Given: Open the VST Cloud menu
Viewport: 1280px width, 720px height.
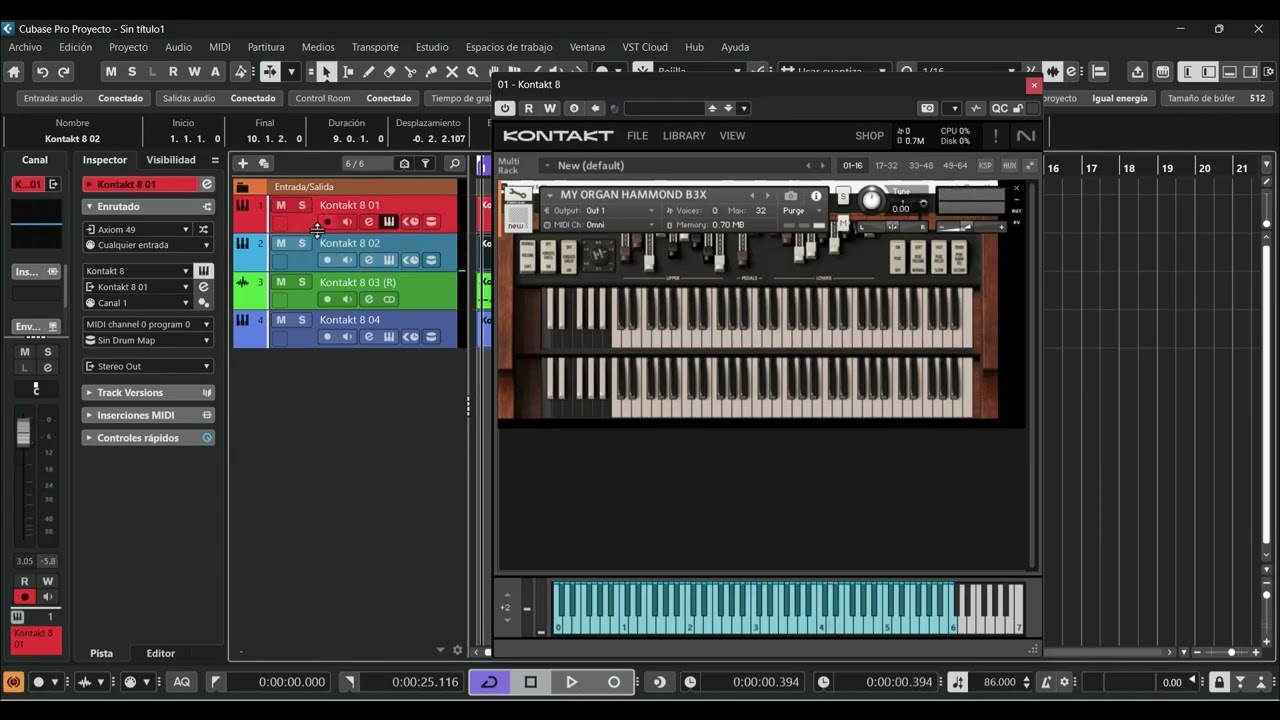Looking at the screenshot, I should (645, 47).
